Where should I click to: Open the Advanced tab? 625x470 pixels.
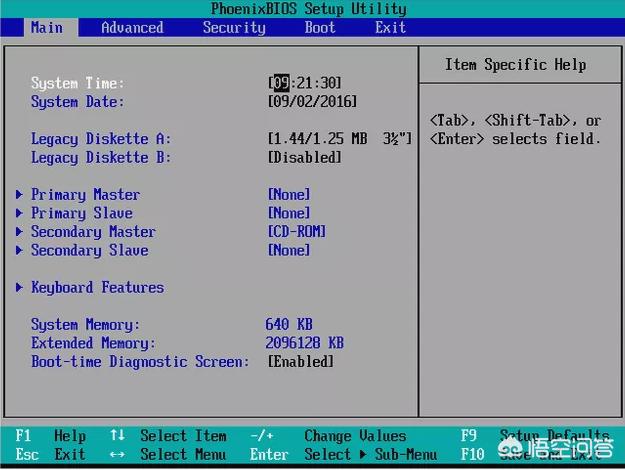pyautogui.click(x=132, y=28)
